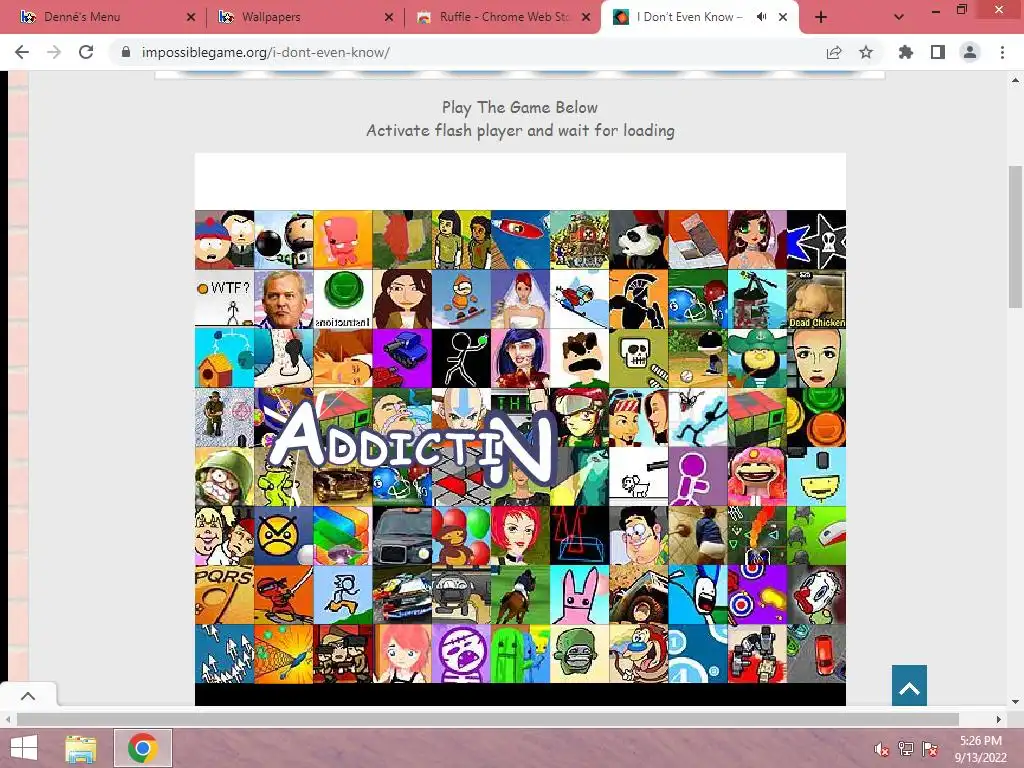This screenshot has height=768, width=1024.
Task: Click the vertical page scrollbar thumb
Action: (x=1015, y=236)
